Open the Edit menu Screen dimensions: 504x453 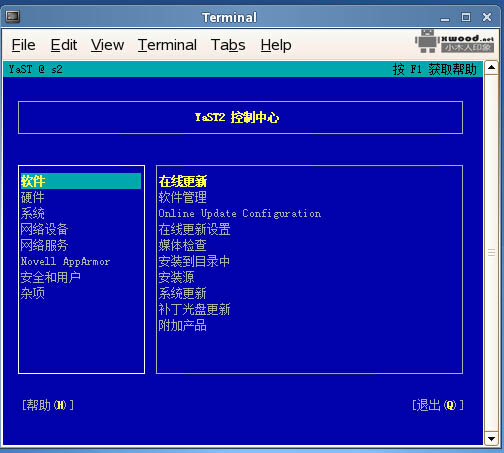click(64, 45)
